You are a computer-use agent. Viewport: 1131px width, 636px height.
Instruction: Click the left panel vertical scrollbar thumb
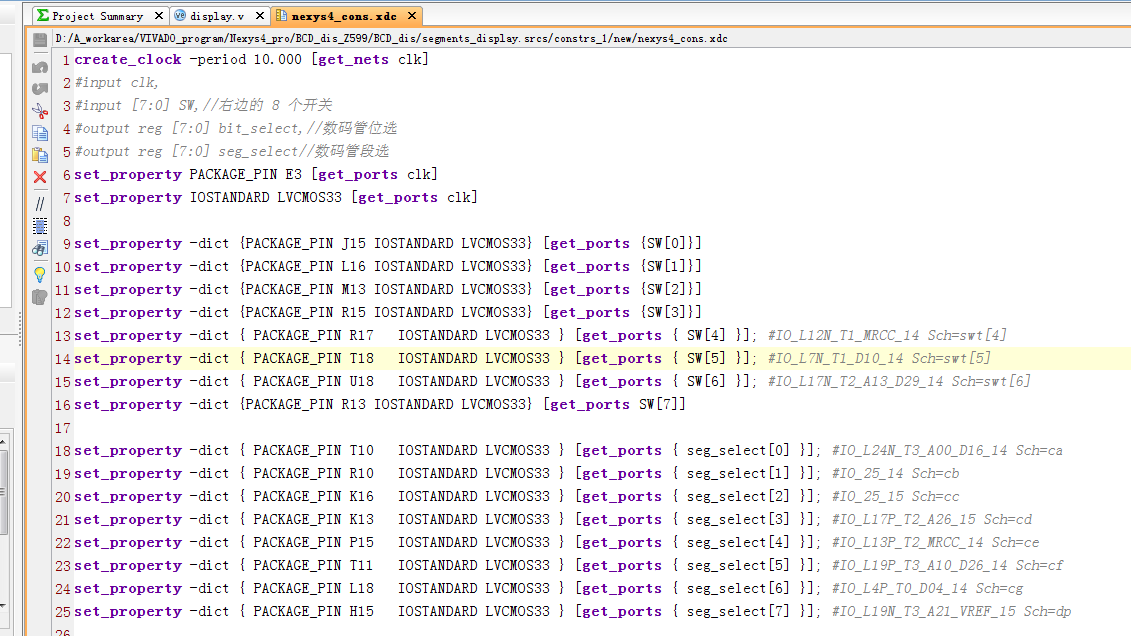pyautogui.click(x=3, y=492)
